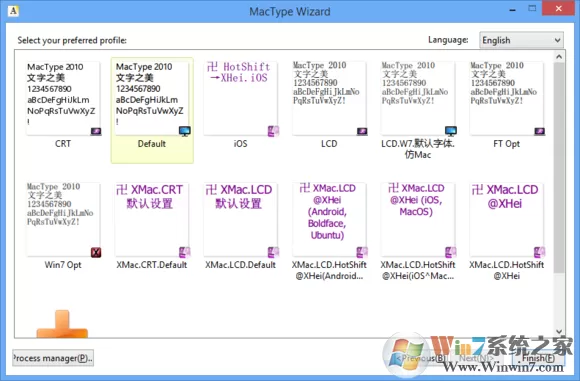
Task: Pick the FT Opt profile
Action: (507, 98)
